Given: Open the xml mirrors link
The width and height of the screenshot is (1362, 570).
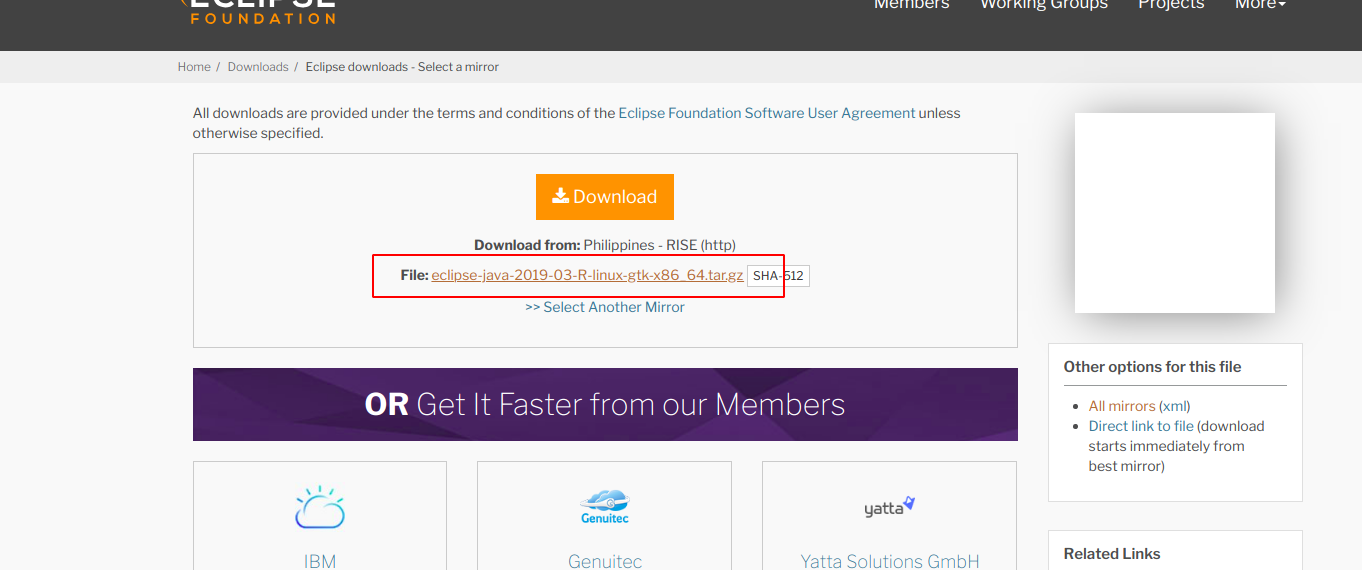Looking at the screenshot, I should click(1174, 406).
